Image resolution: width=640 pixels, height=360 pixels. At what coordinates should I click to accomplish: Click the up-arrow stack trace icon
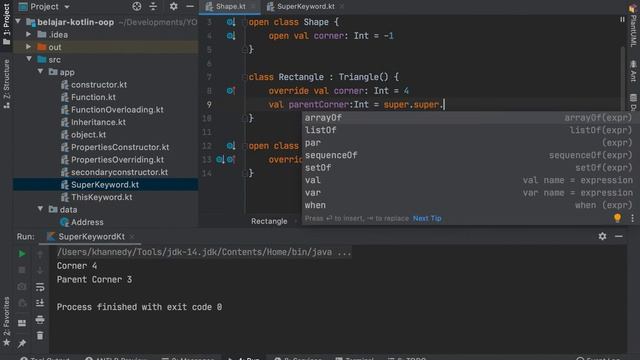pyautogui.click(x=40, y=255)
